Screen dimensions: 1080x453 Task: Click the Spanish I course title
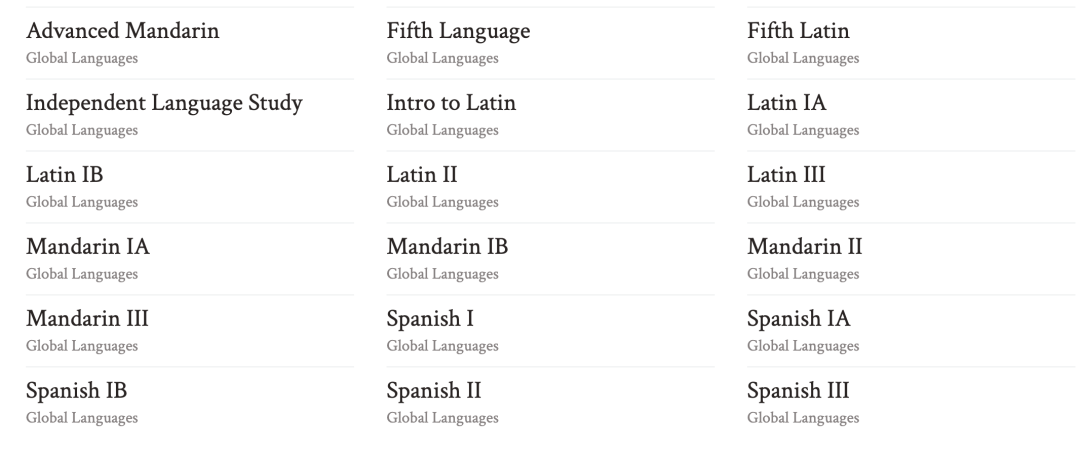[430, 319]
